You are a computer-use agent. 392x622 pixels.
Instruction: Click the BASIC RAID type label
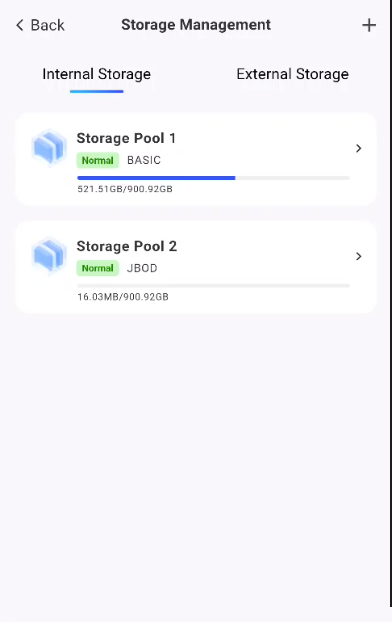(x=144, y=160)
